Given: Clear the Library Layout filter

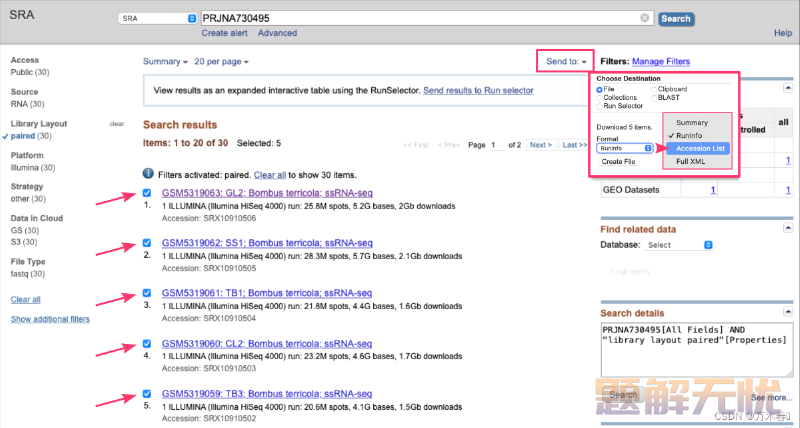Looking at the screenshot, I should coord(117,123).
